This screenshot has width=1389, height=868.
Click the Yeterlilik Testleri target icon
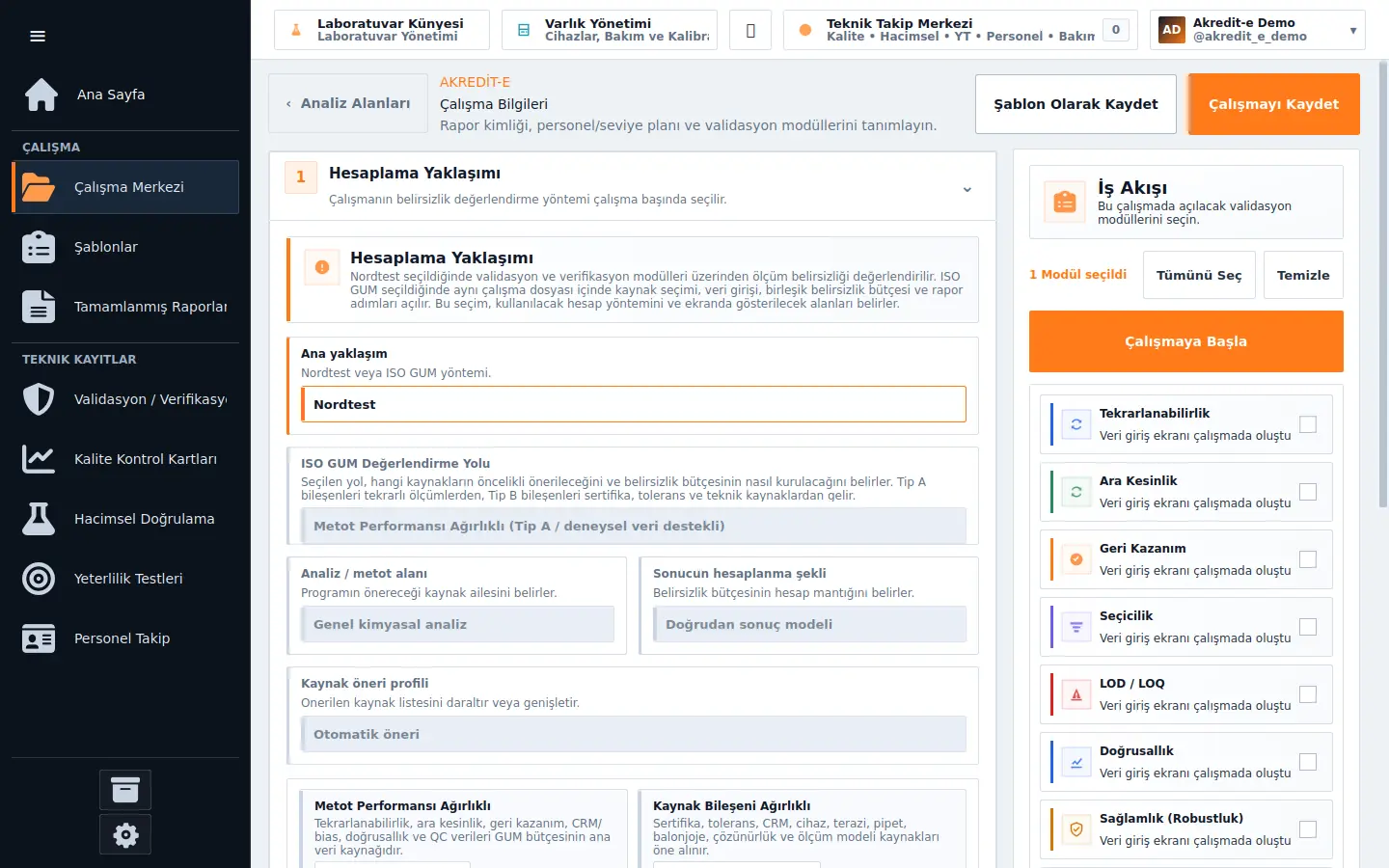[x=39, y=579]
